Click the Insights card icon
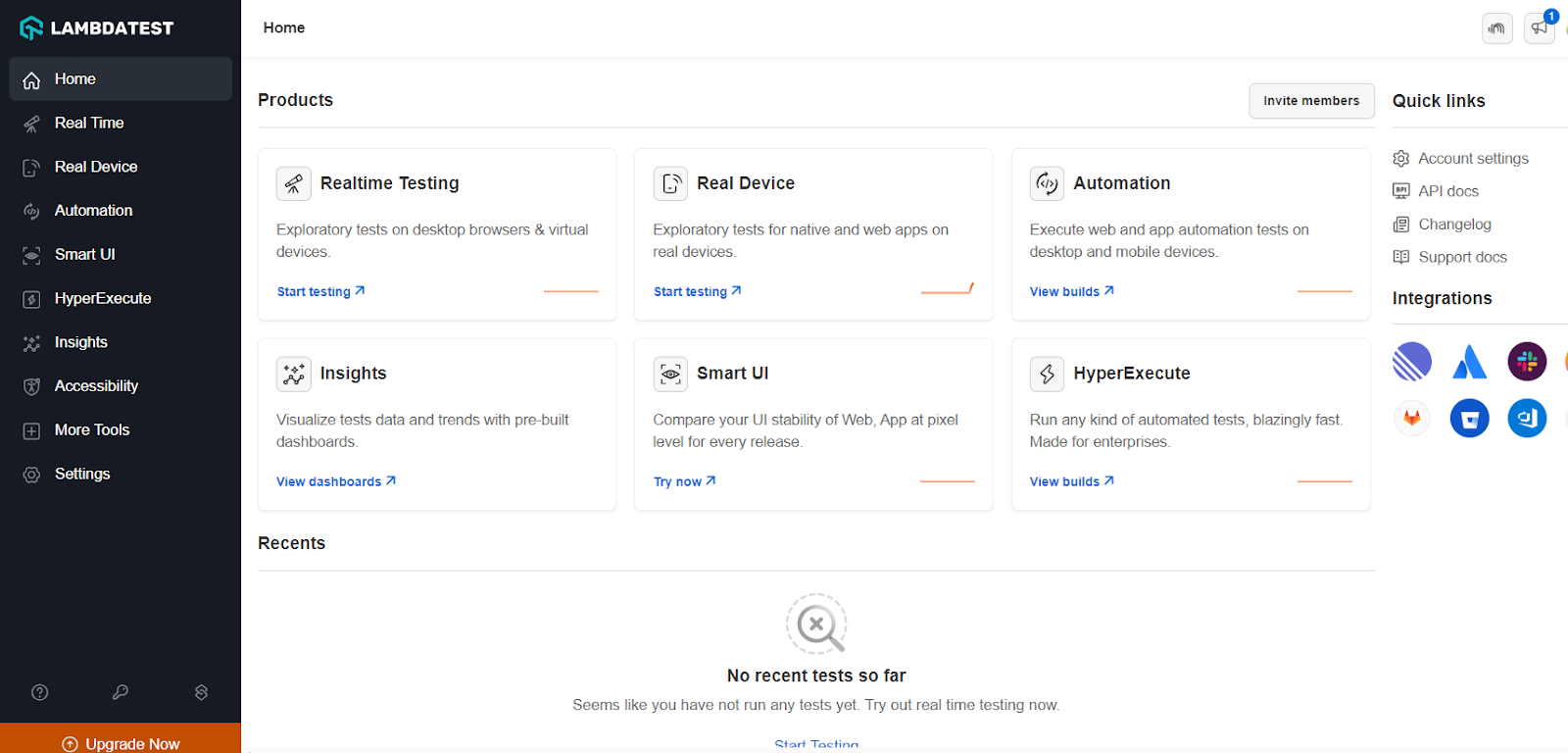The image size is (1568, 753). (294, 374)
